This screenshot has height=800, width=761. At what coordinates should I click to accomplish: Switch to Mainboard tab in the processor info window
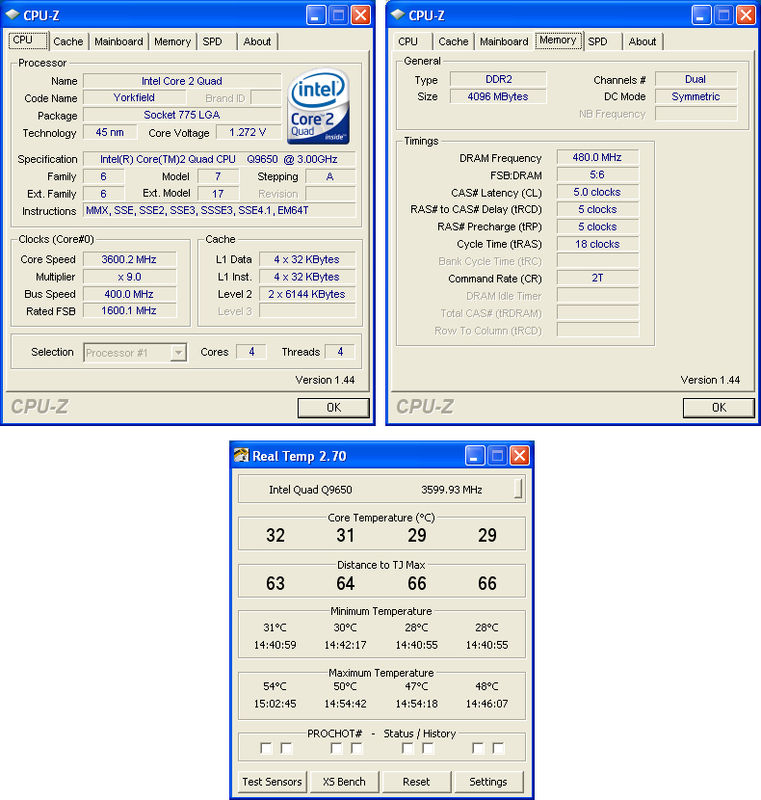(119, 42)
